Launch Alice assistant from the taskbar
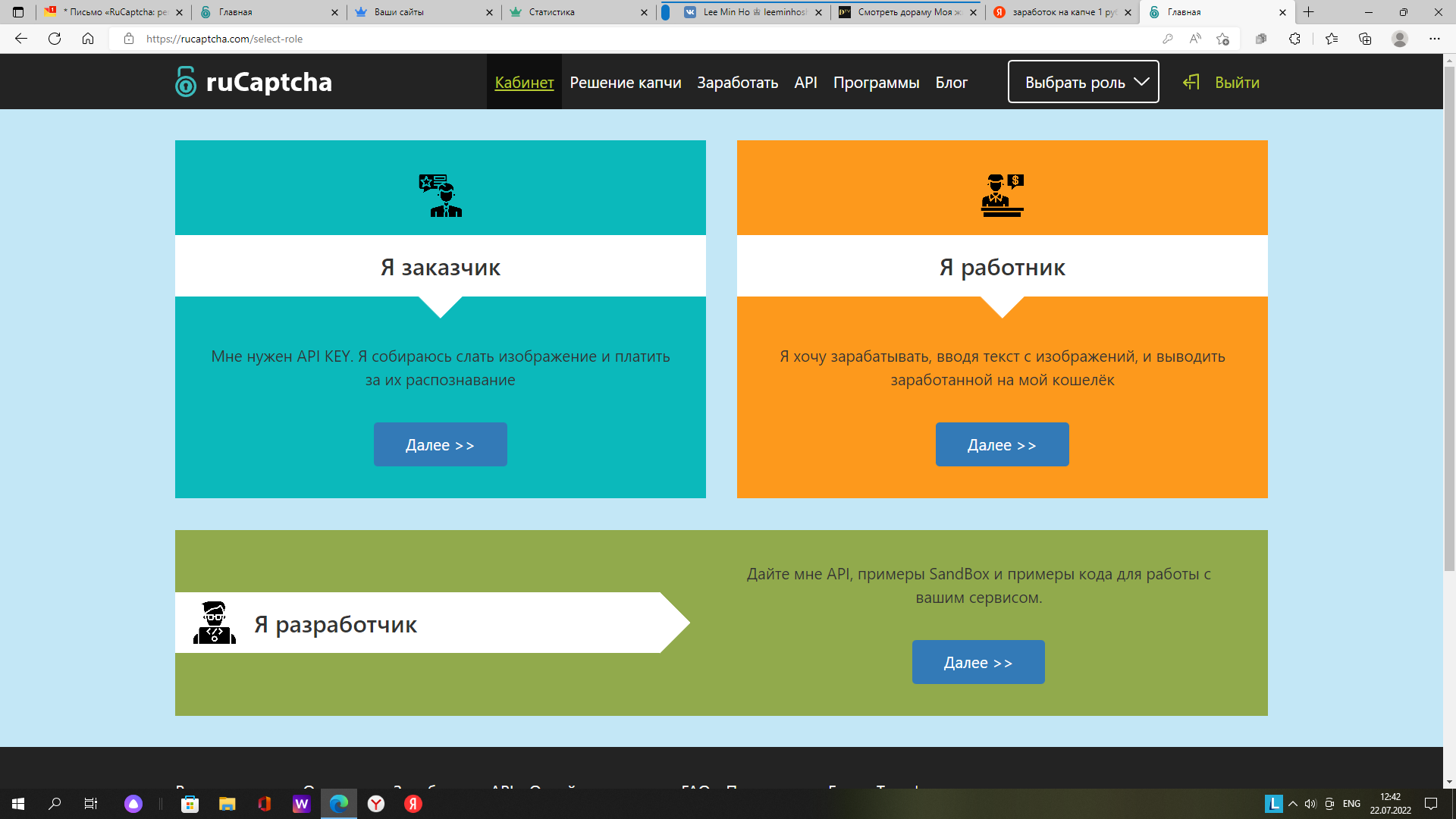1456x819 pixels. 133,804
